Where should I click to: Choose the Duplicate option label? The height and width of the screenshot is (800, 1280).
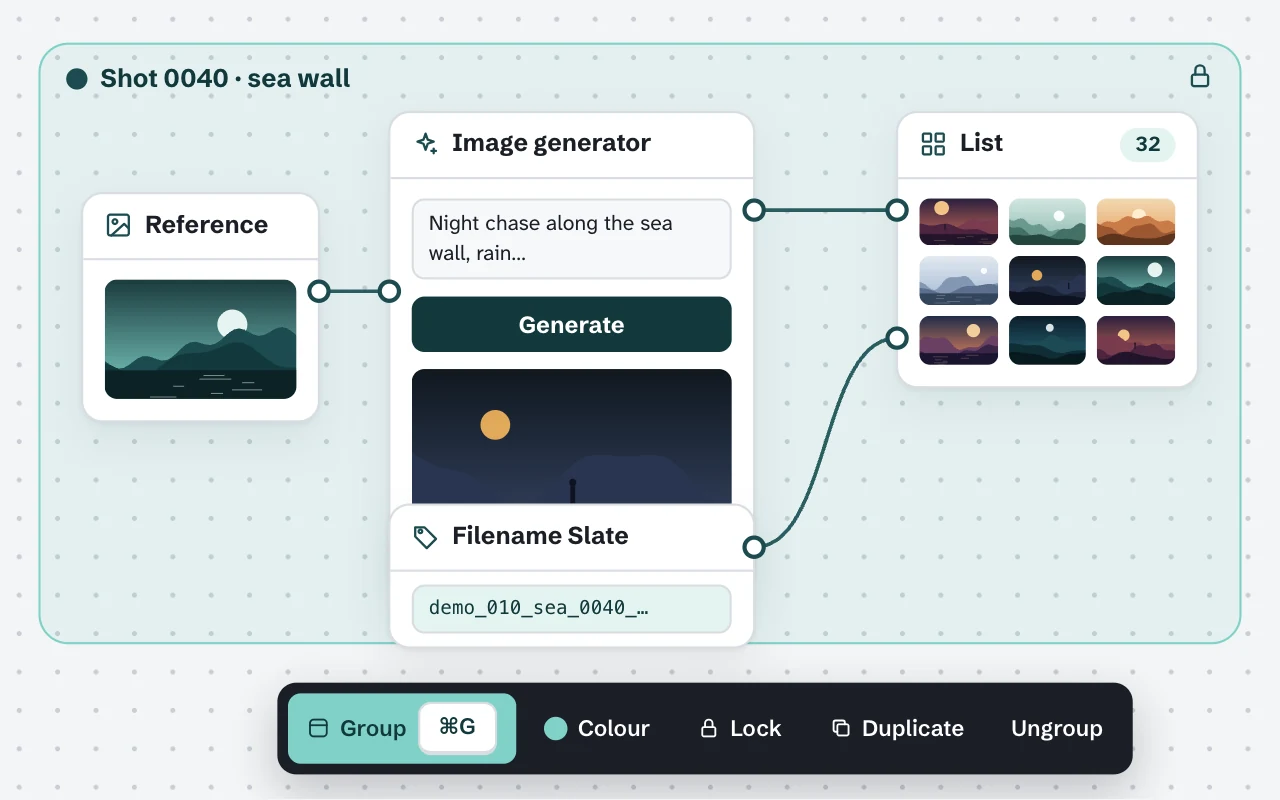click(x=912, y=728)
